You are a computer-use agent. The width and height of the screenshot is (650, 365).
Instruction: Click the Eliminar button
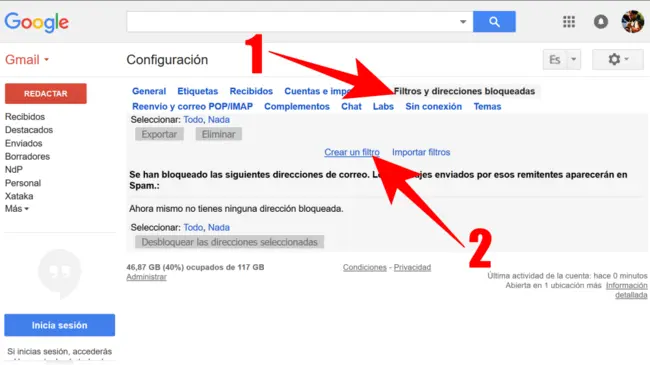pyautogui.click(x=218, y=134)
